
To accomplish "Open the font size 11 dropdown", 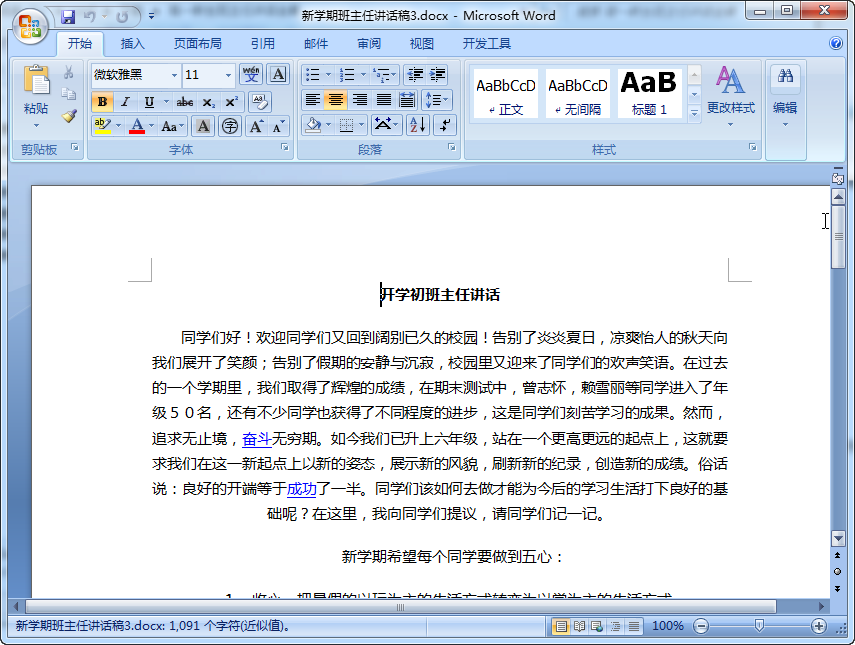I will pos(228,75).
